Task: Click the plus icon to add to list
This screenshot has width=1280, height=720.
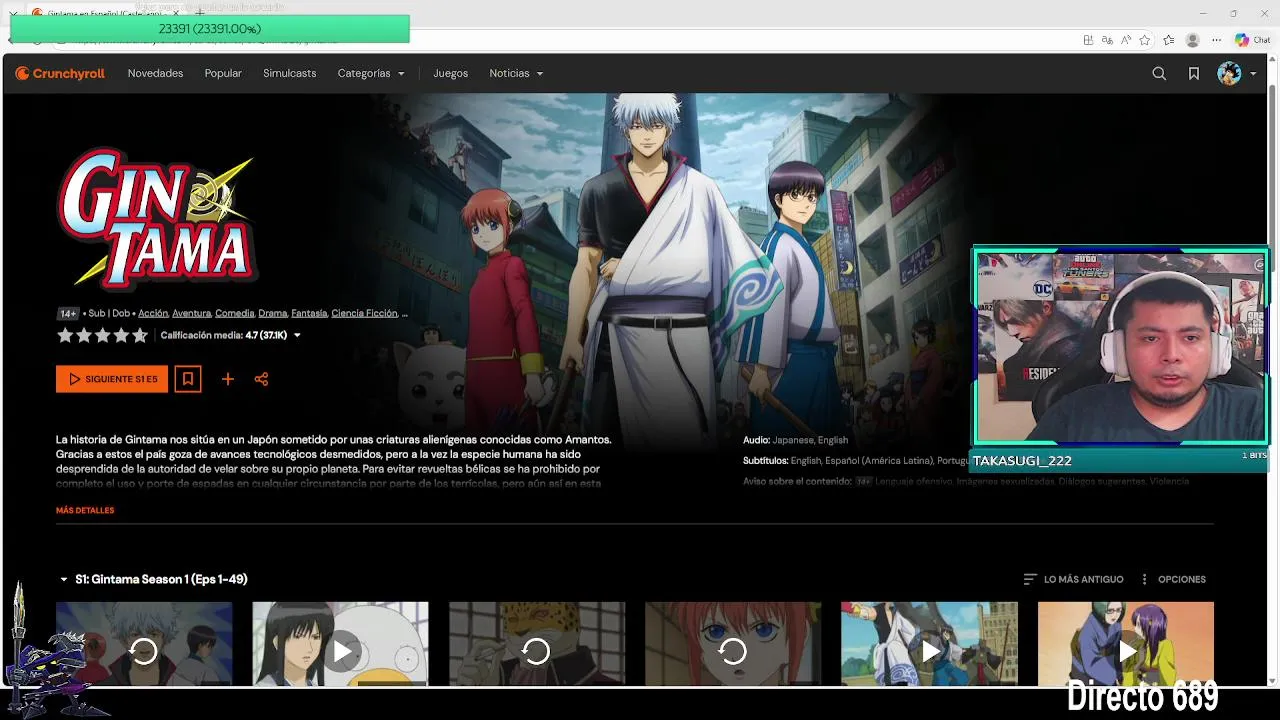Action: click(228, 379)
